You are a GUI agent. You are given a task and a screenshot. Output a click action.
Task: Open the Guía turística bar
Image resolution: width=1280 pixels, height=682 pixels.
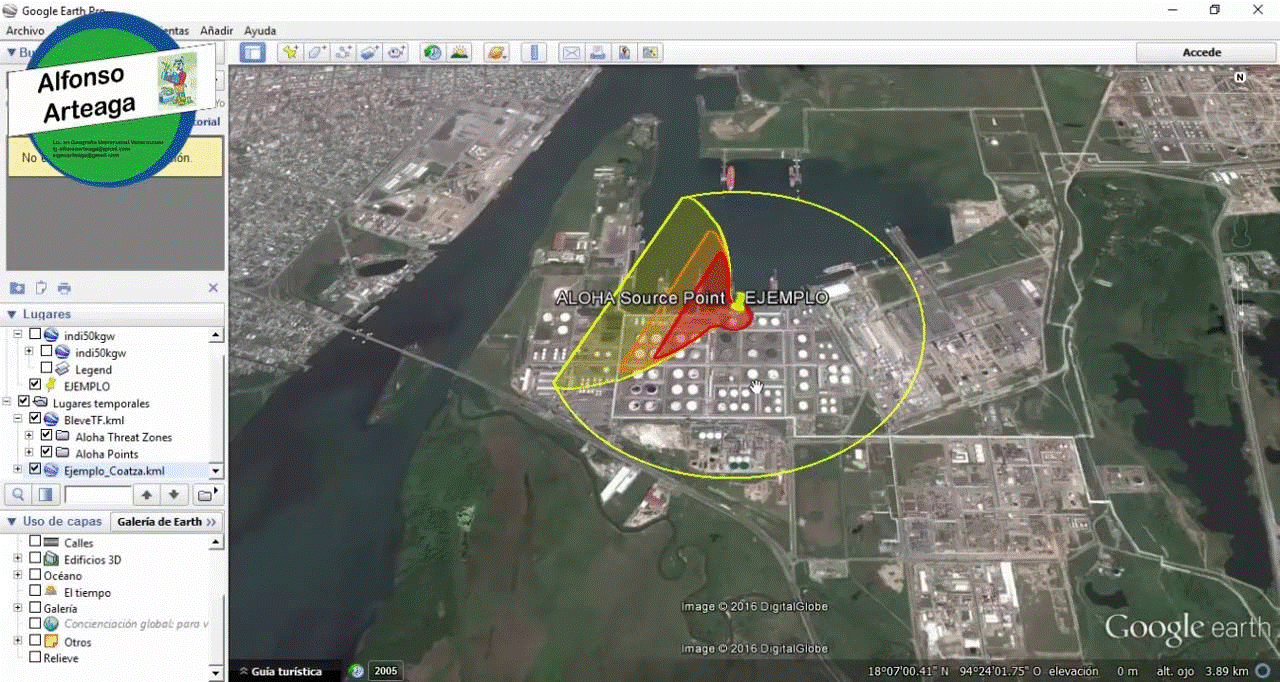[286, 671]
